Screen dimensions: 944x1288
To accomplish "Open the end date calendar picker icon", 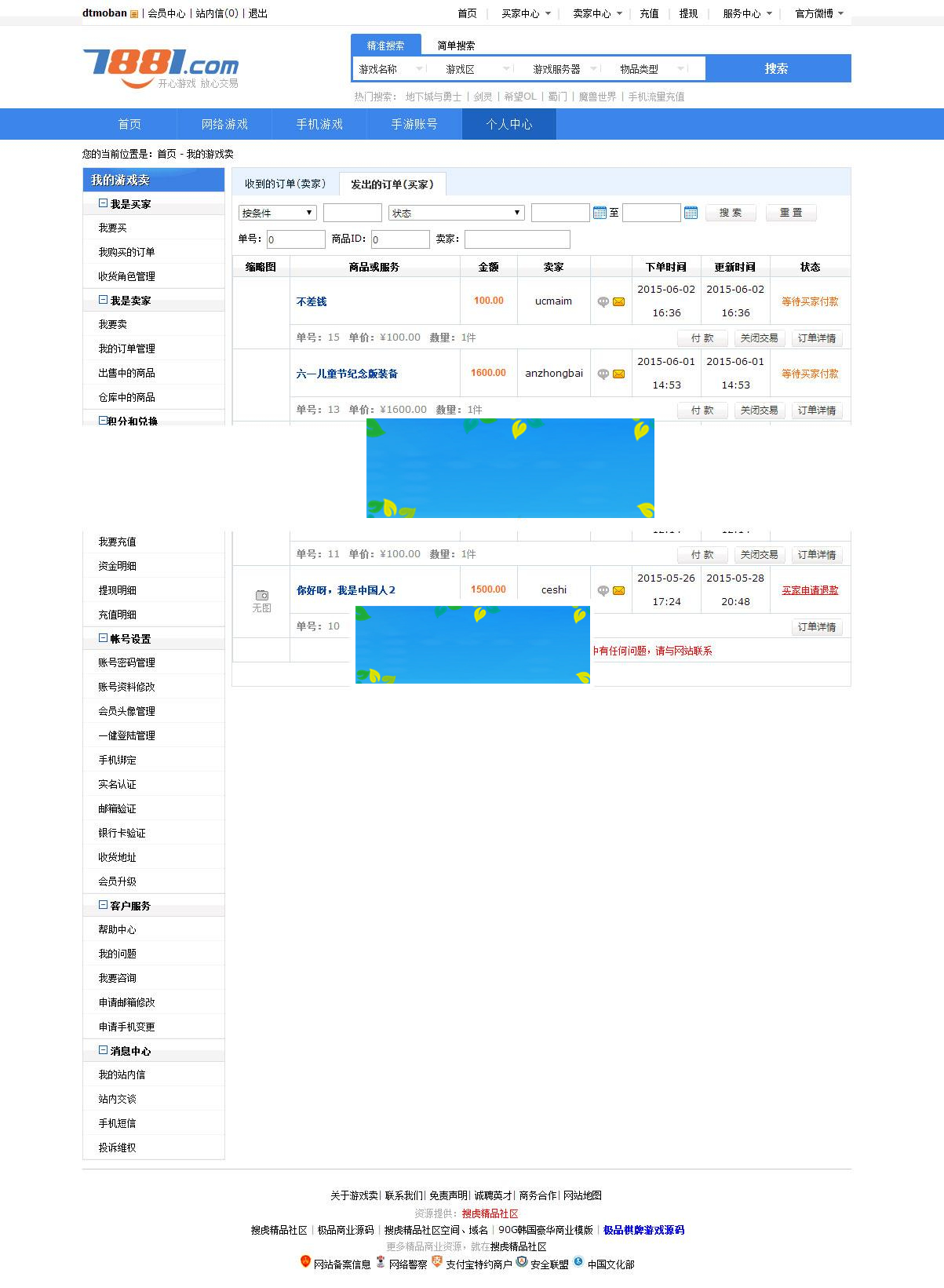I will 691,213.
